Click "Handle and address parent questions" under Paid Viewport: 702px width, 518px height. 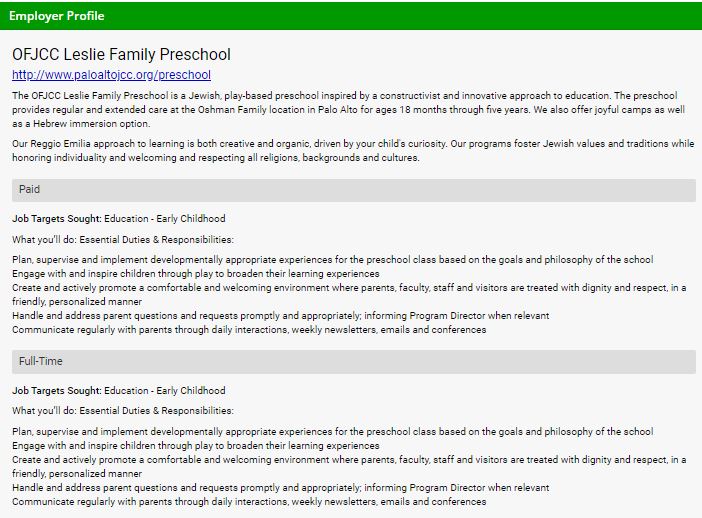(x=280, y=316)
